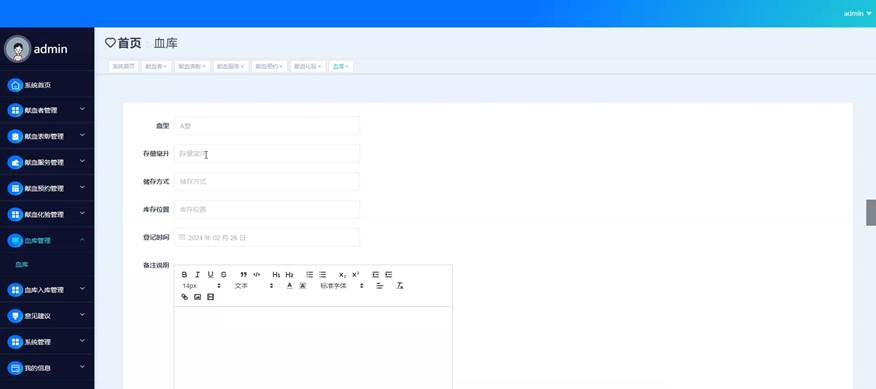Expand 献血化验管理 in the sidebar
This screenshot has height=389, width=876.
(47, 214)
